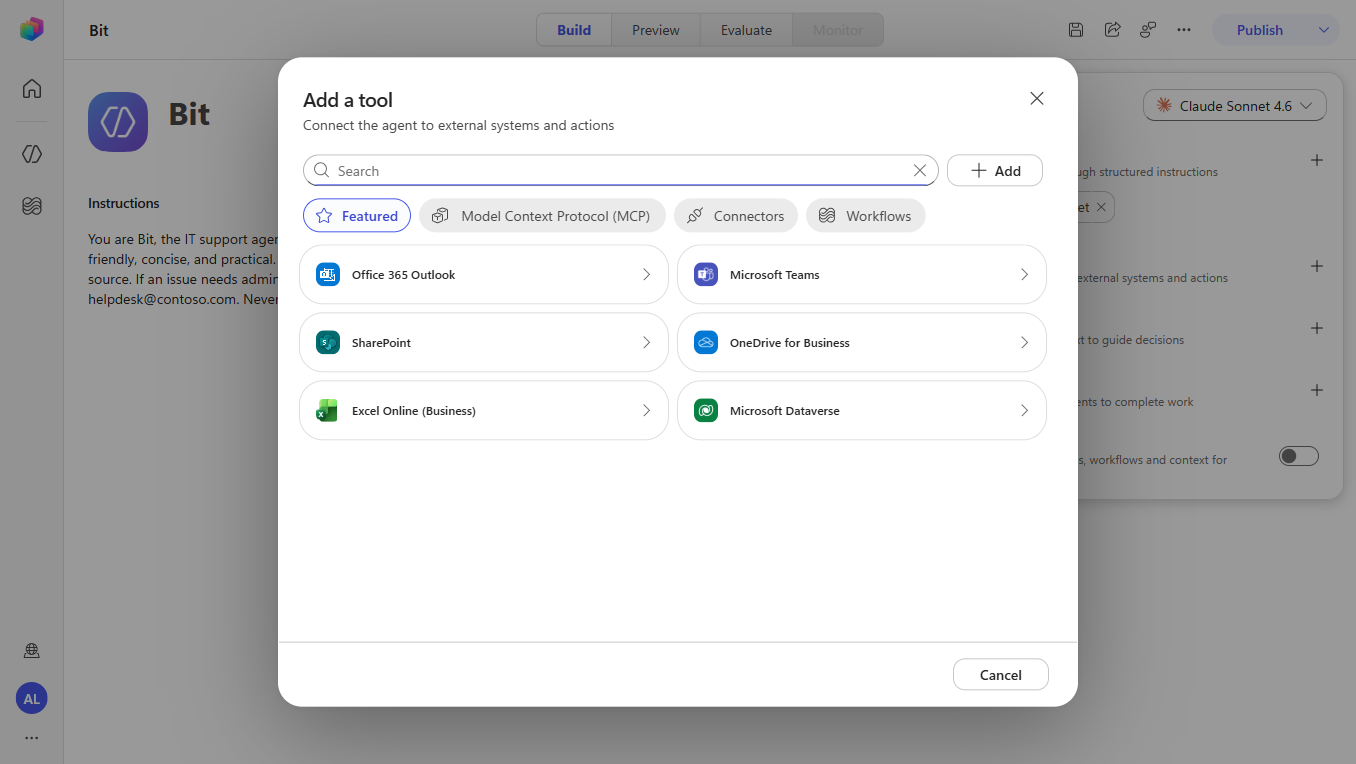1356x764 pixels.
Task: Select the Workflows filter tab
Action: [x=866, y=215]
